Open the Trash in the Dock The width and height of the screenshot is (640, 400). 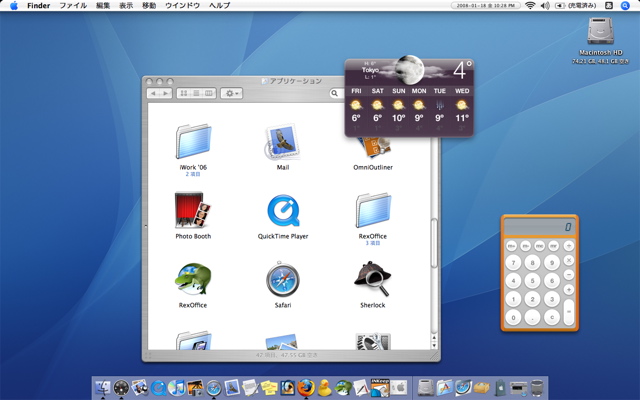click(537, 387)
